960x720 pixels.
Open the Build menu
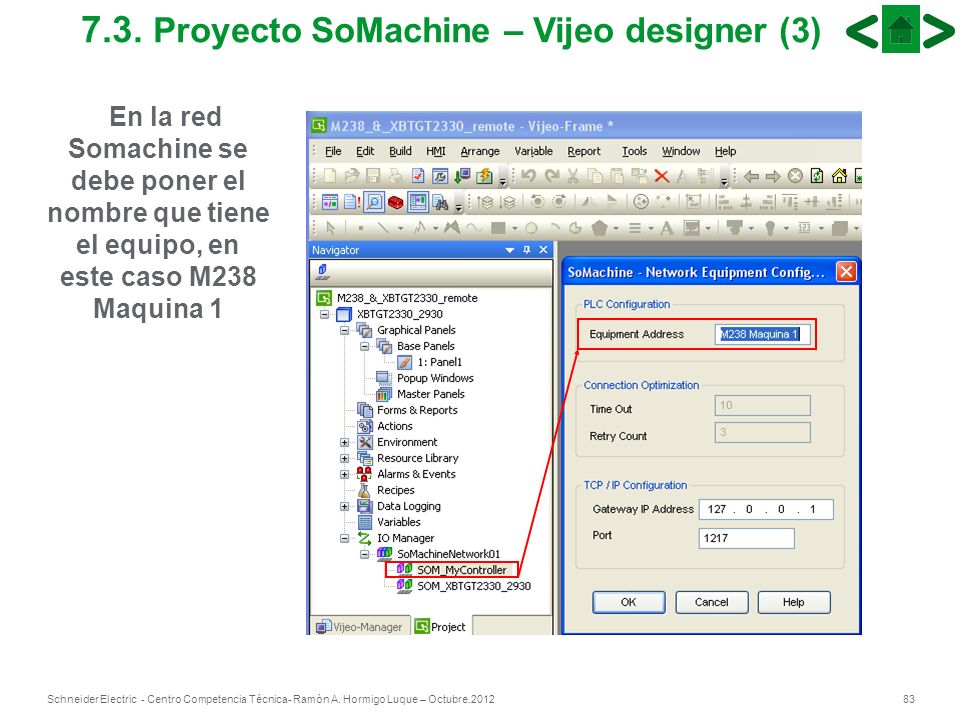(400, 151)
